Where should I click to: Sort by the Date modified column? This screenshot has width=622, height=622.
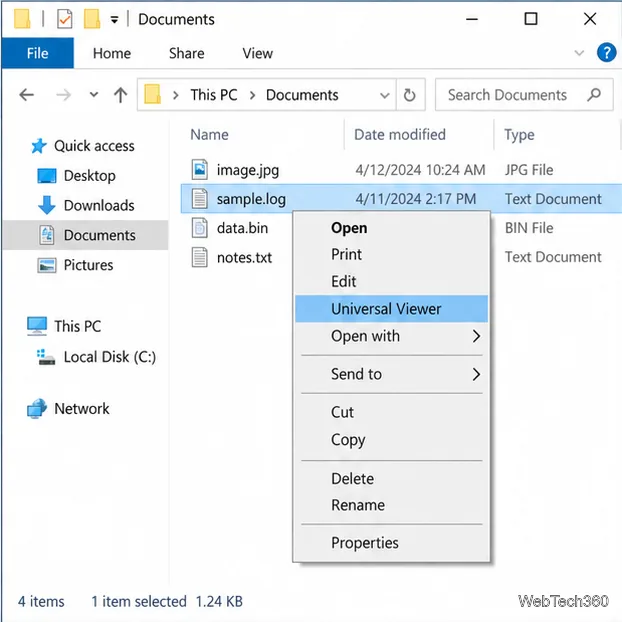click(400, 134)
